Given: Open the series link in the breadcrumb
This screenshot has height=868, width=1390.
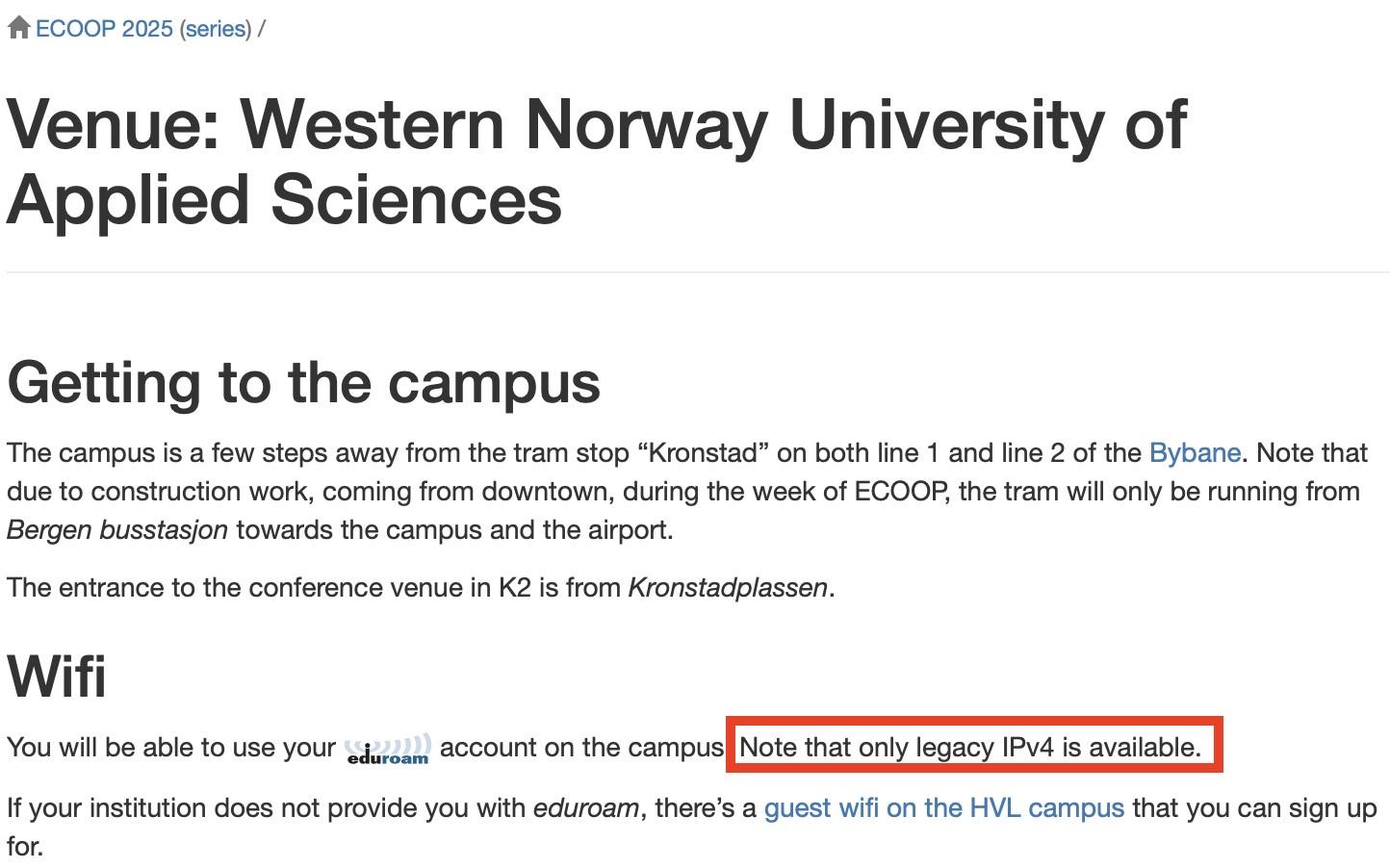Looking at the screenshot, I should click(x=215, y=29).
